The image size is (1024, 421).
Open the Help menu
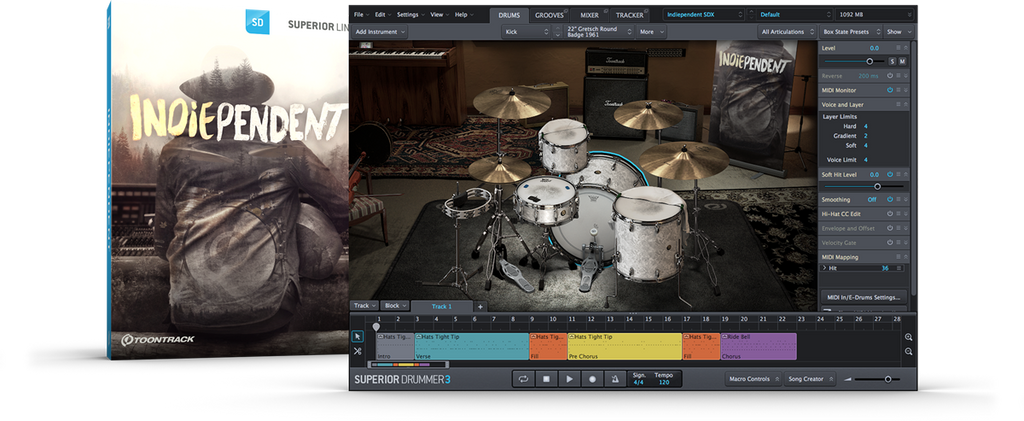464,14
